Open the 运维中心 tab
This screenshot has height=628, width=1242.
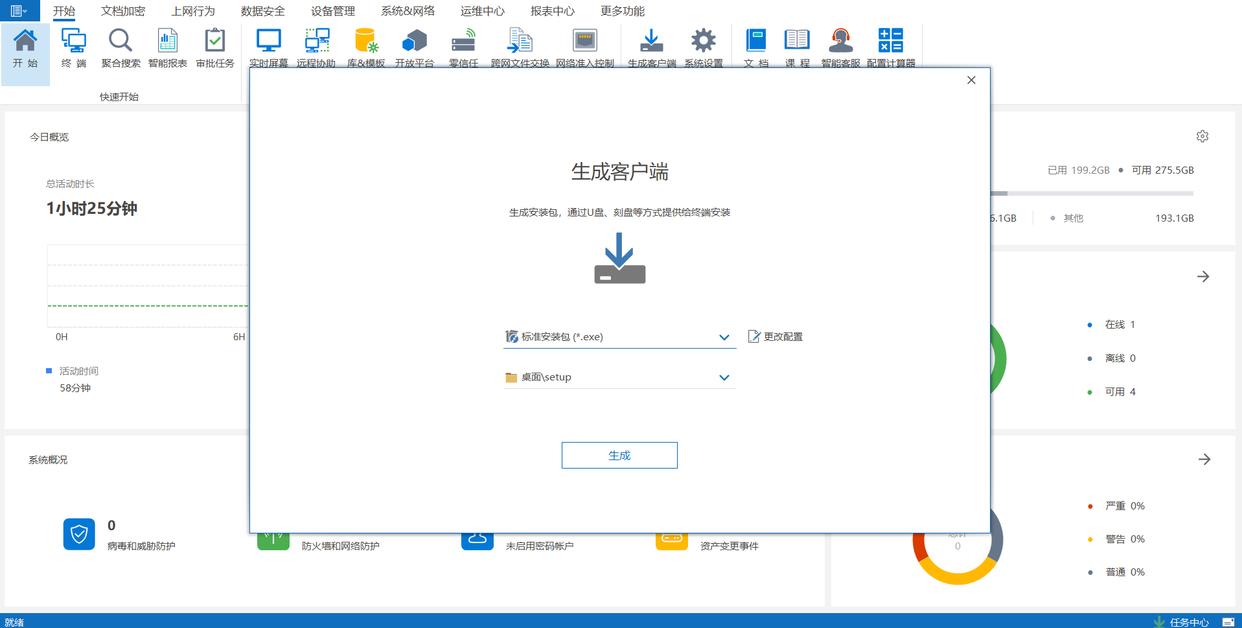483,11
